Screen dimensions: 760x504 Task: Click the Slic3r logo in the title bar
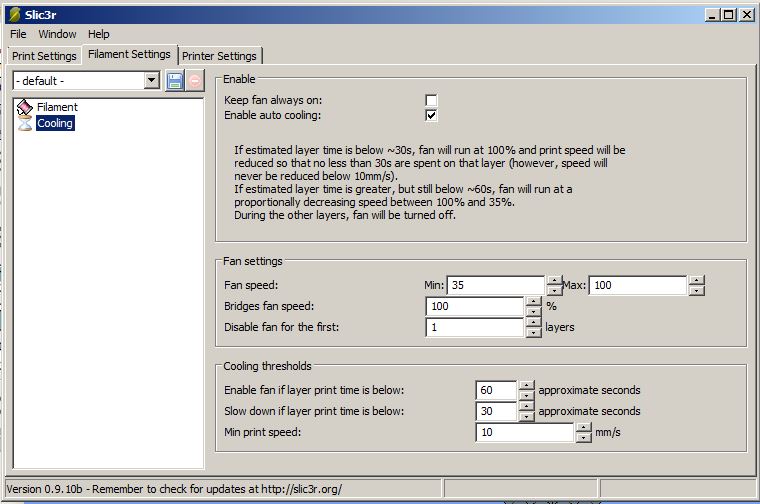tap(15, 15)
